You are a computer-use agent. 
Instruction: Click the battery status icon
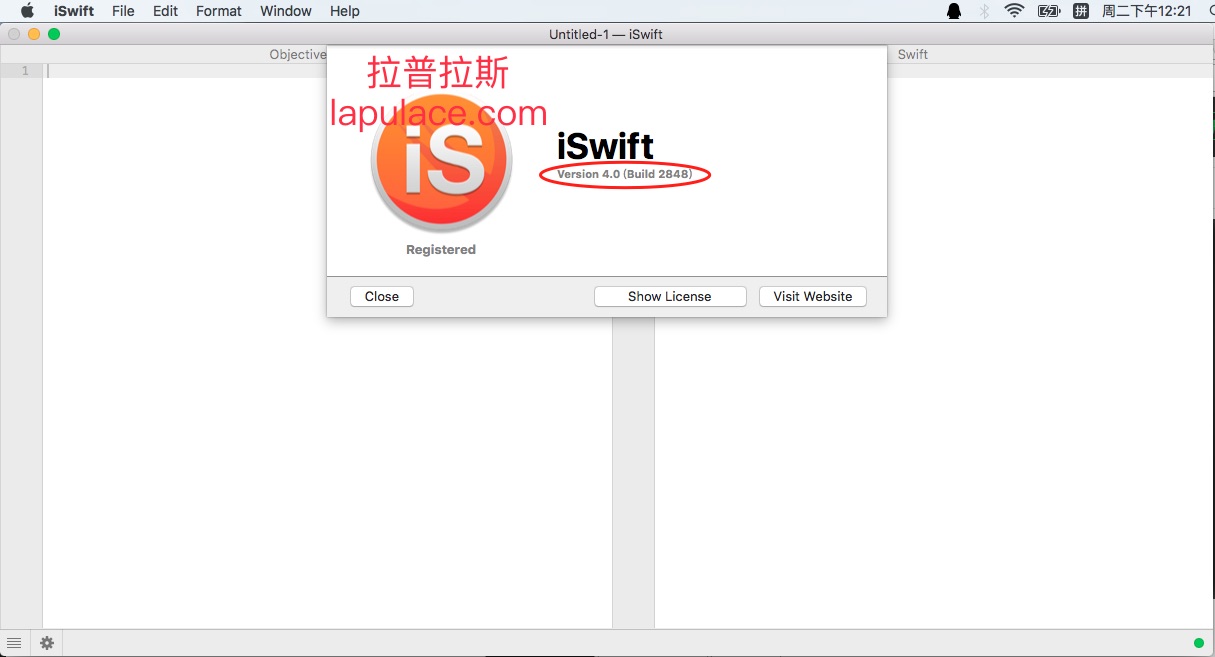pyautogui.click(x=1048, y=11)
